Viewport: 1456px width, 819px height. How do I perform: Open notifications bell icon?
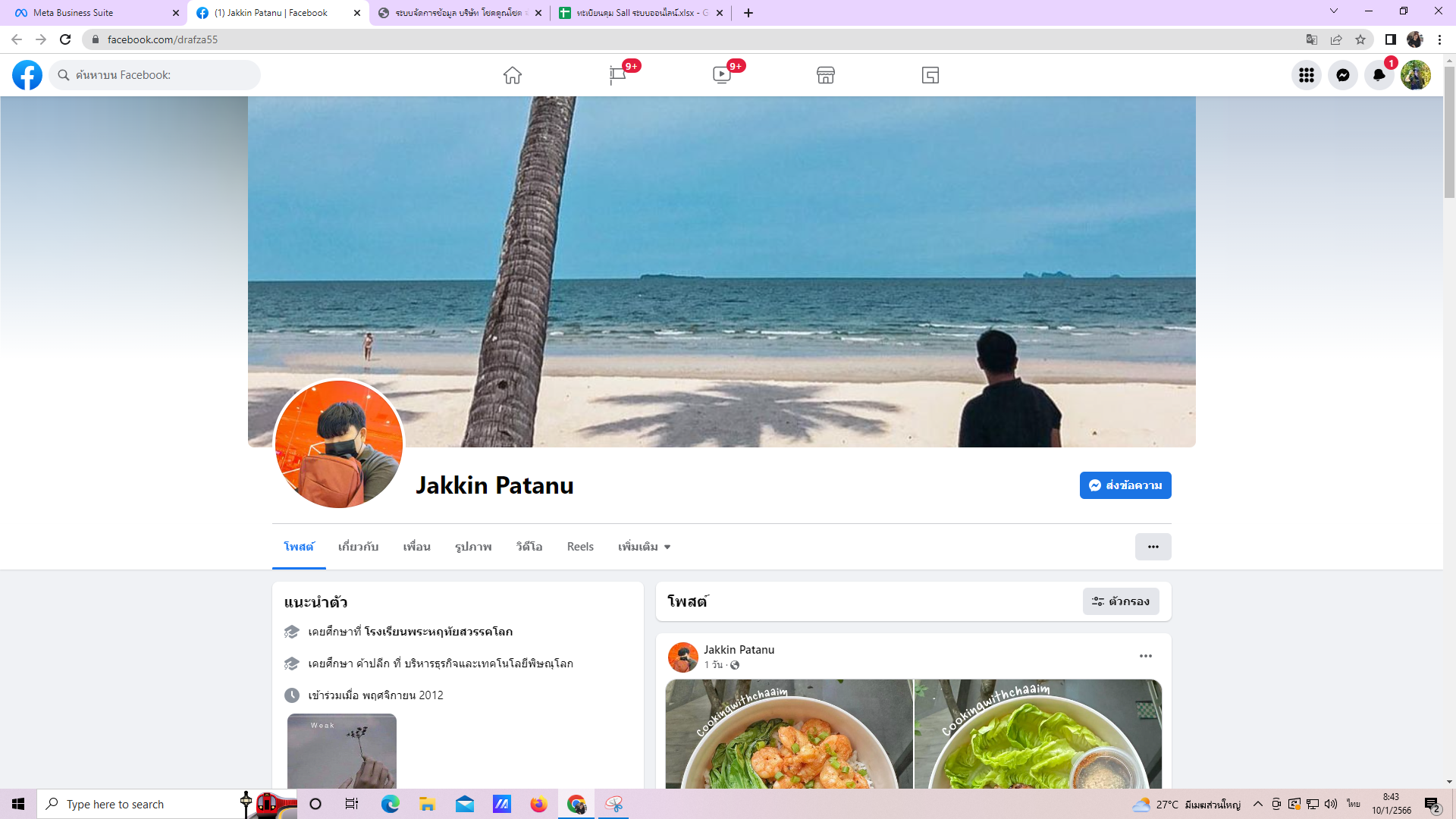[1379, 75]
